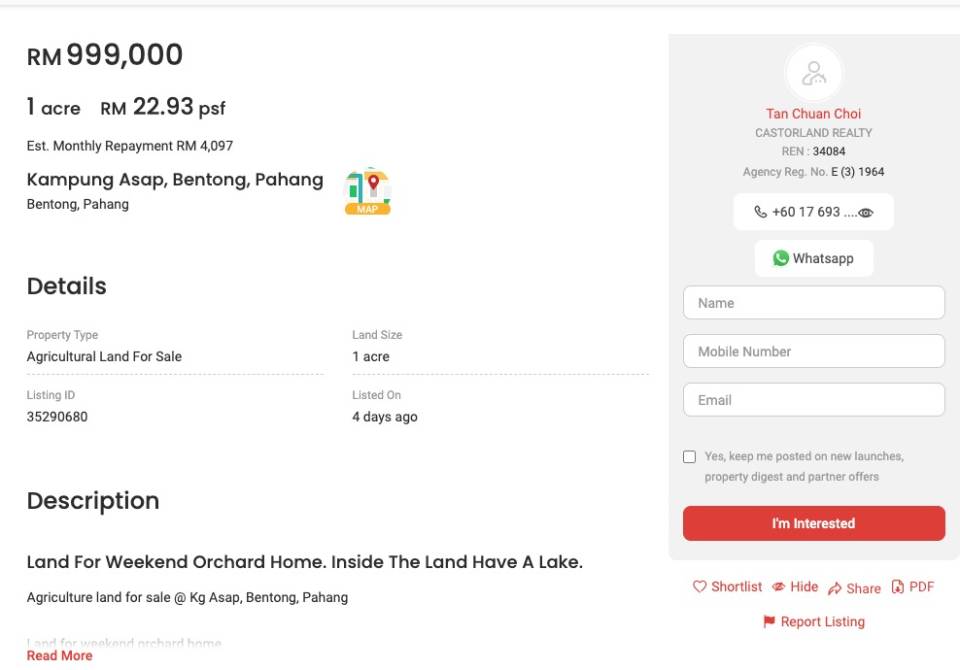
Task: Click the Report Listing flag icon
Action: 769,622
